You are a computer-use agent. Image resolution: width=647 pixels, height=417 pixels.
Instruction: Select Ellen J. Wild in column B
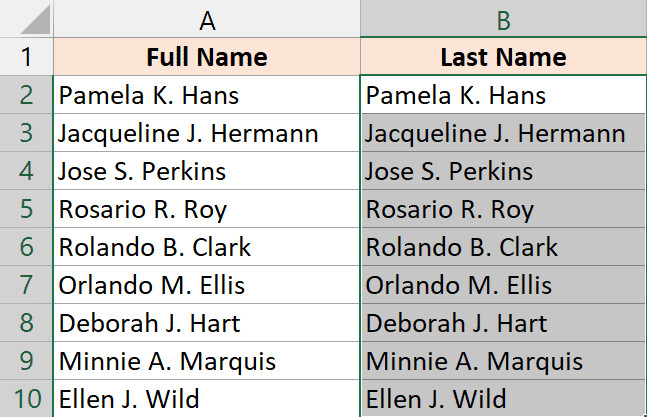pos(503,399)
